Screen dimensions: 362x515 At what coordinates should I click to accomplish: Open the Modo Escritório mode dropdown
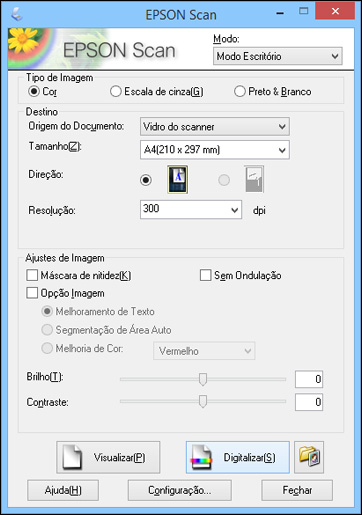[x=277, y=56]
